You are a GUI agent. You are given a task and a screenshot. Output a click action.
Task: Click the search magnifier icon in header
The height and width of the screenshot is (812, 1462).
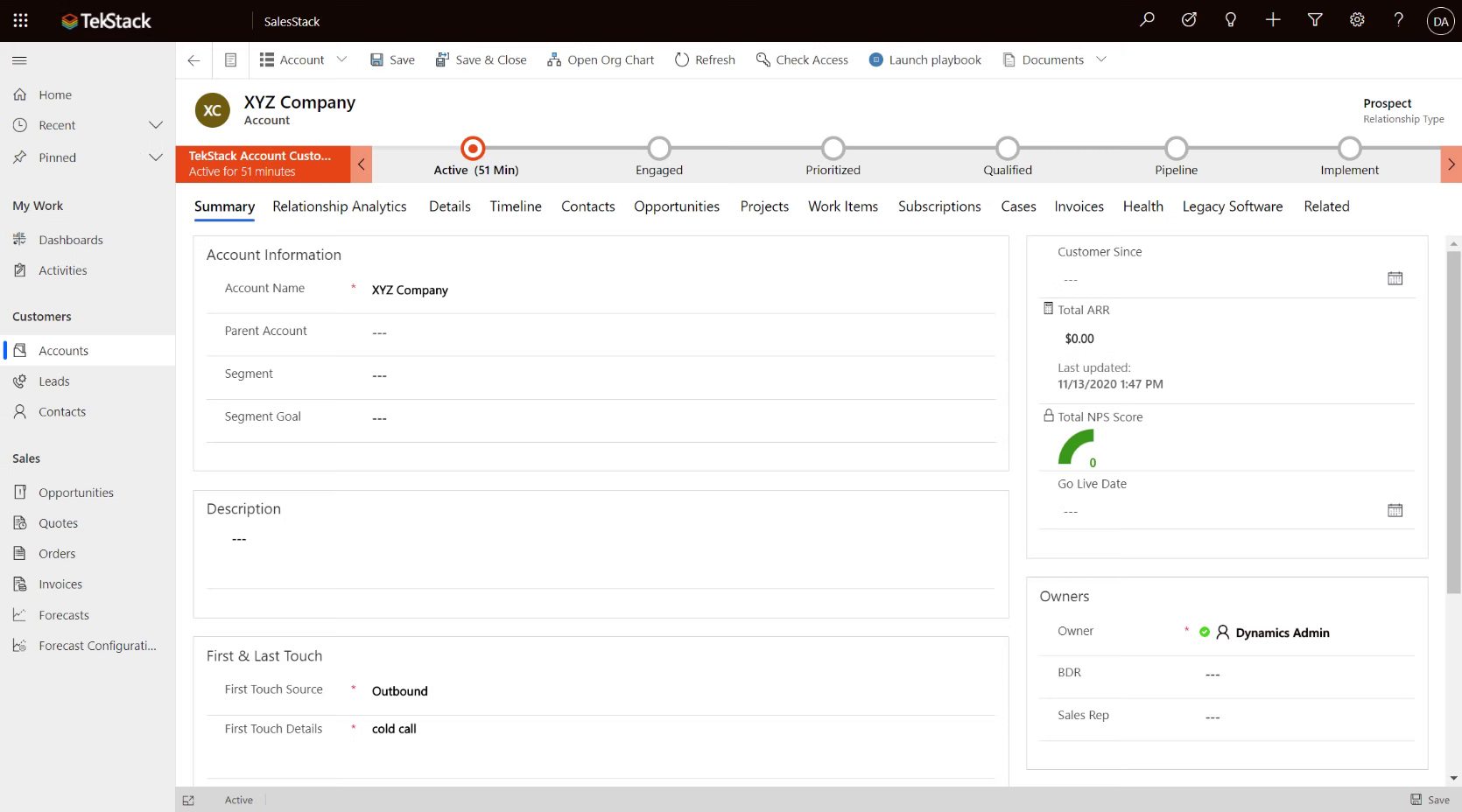point(1147,20)
